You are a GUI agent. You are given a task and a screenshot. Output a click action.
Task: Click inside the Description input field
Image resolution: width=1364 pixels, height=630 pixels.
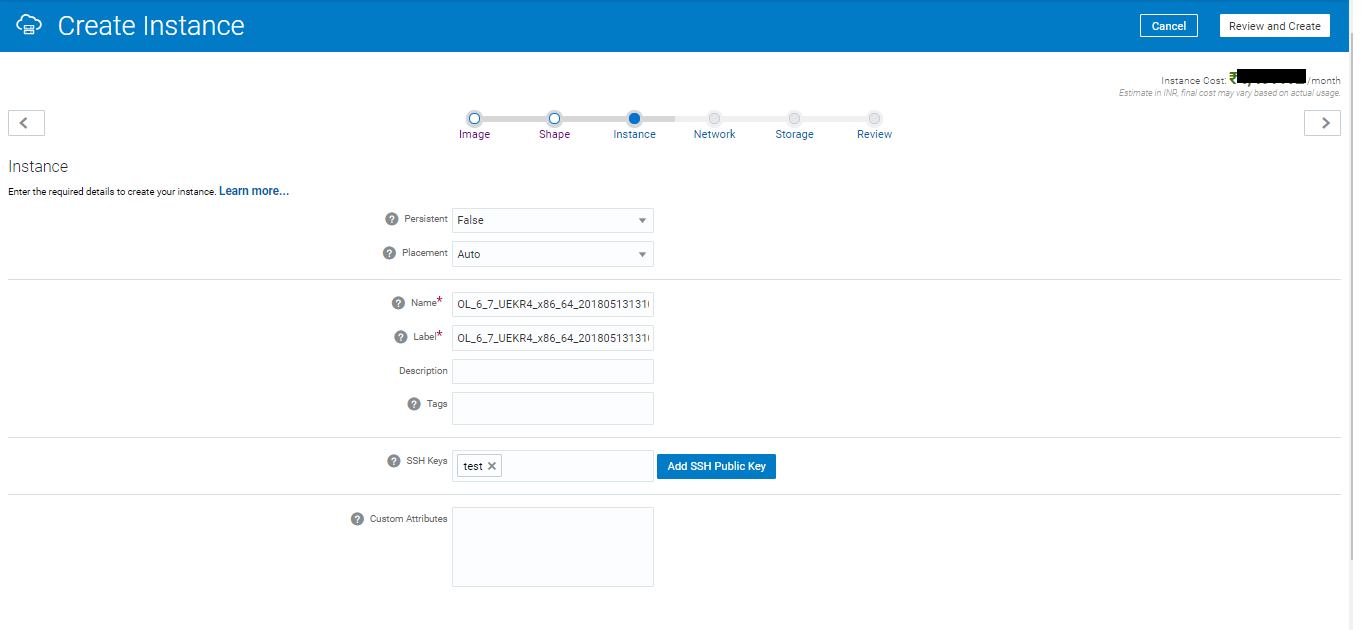pos(552,370)
